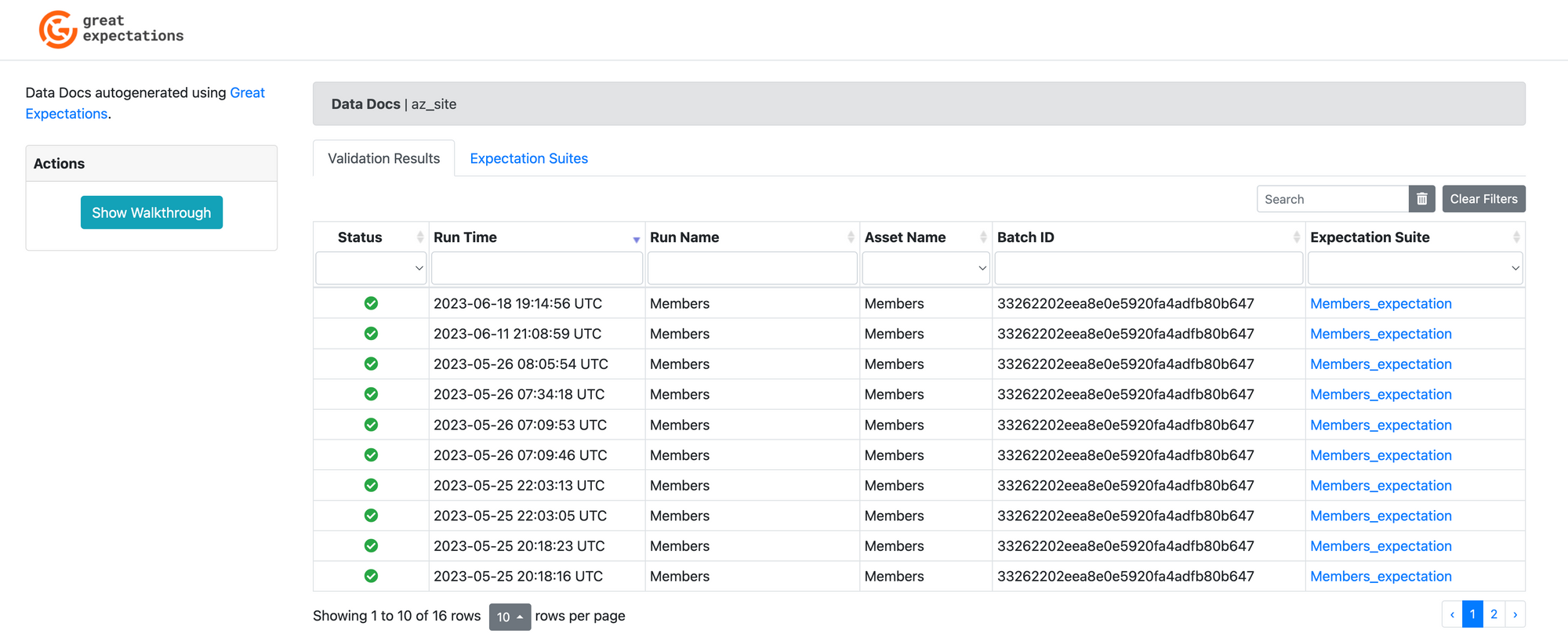The height and width of the screenshot is (637, 1568).
Task: Open the rows per page dropdown
Action: 510,617
